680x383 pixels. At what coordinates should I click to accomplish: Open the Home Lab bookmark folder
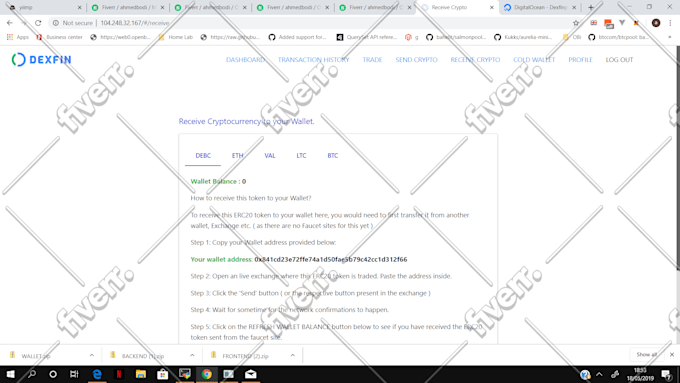(x=175, y=37)
